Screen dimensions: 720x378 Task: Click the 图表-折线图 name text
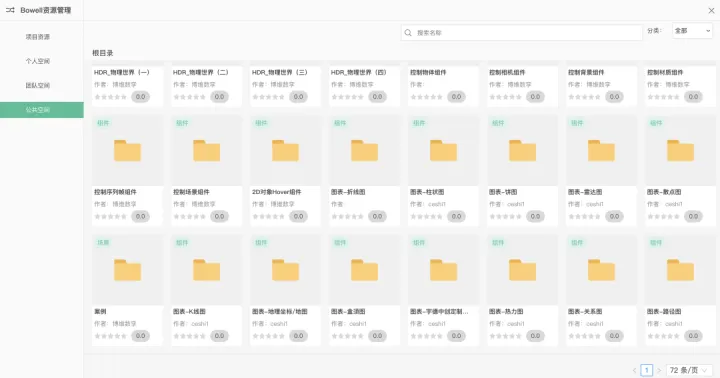click(x=348, y=192)
